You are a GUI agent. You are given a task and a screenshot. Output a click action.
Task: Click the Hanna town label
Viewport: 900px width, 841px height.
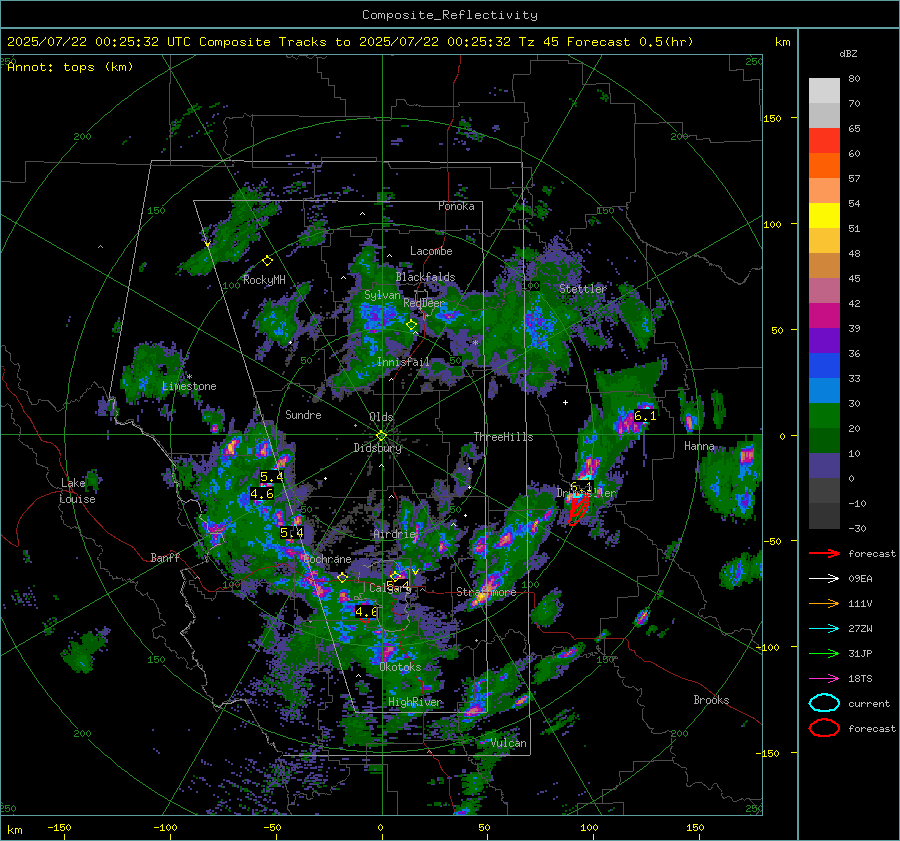[x=699, y=446]
